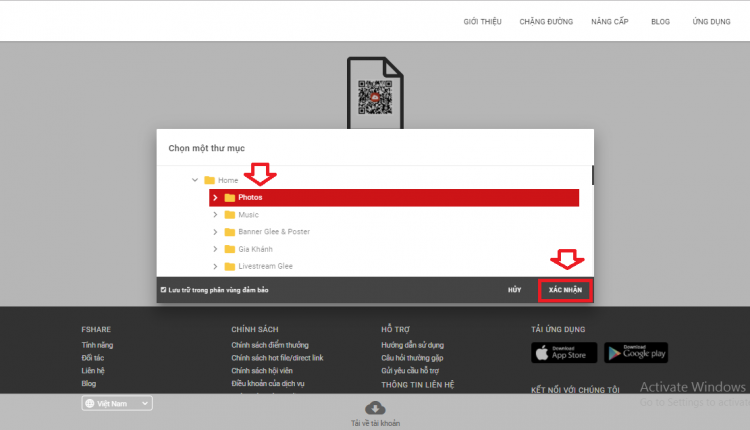Select the Banner Glee & Poster folder icon
This screenshot has height=430, width=750.
click(230, 232)
